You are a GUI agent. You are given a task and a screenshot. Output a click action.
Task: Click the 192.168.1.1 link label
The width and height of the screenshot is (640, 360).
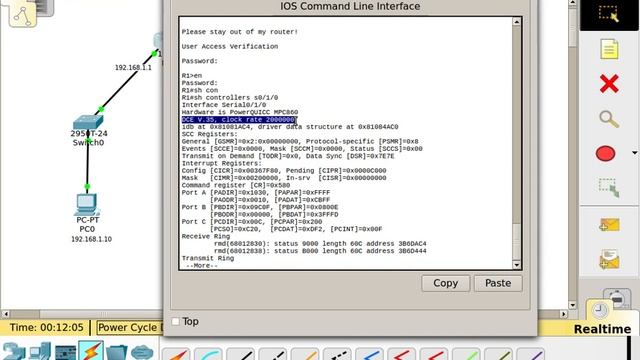click(x=133, y=67)
